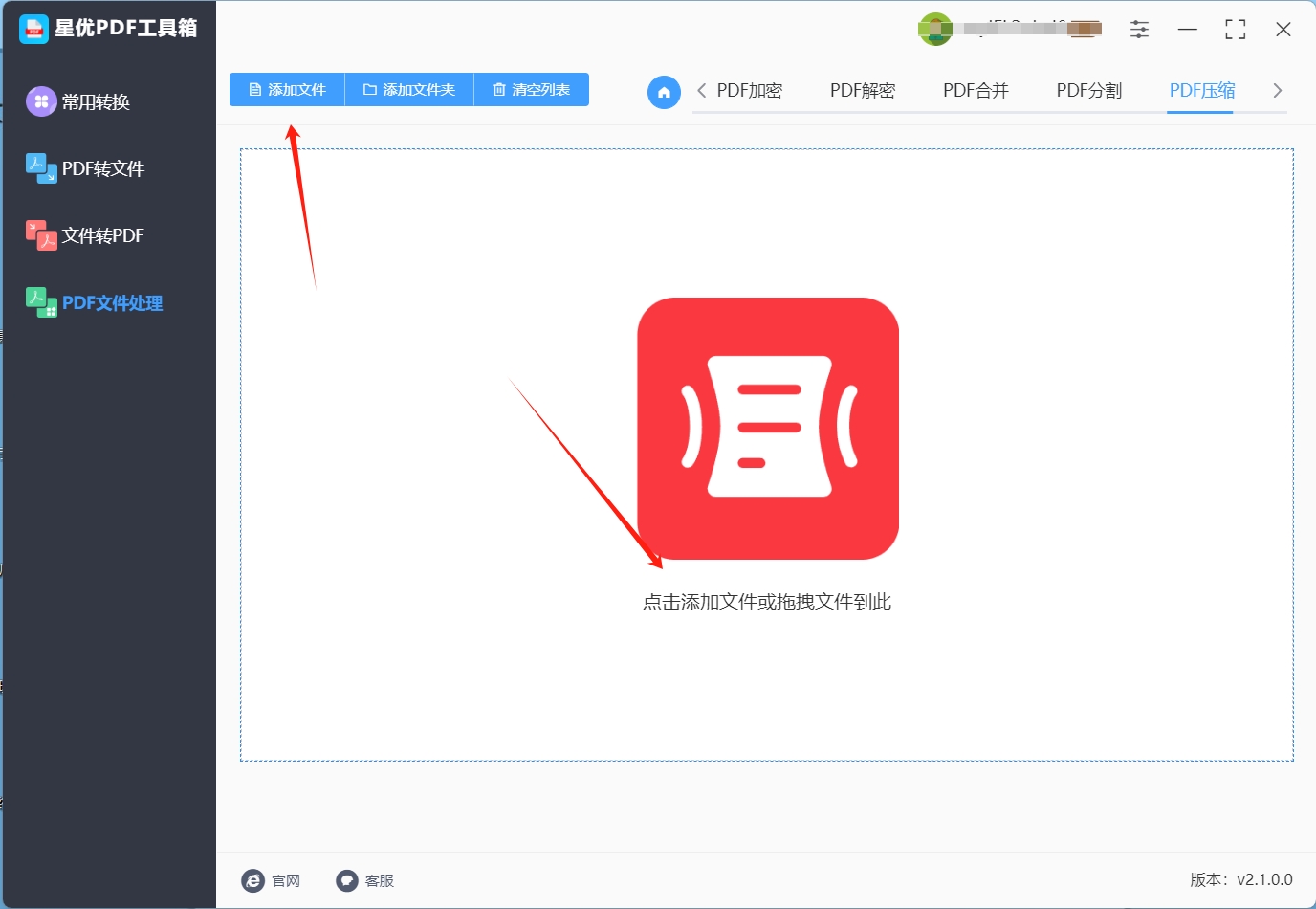Click the user avatar picture

pyautogui.click(x=935, y=29)
